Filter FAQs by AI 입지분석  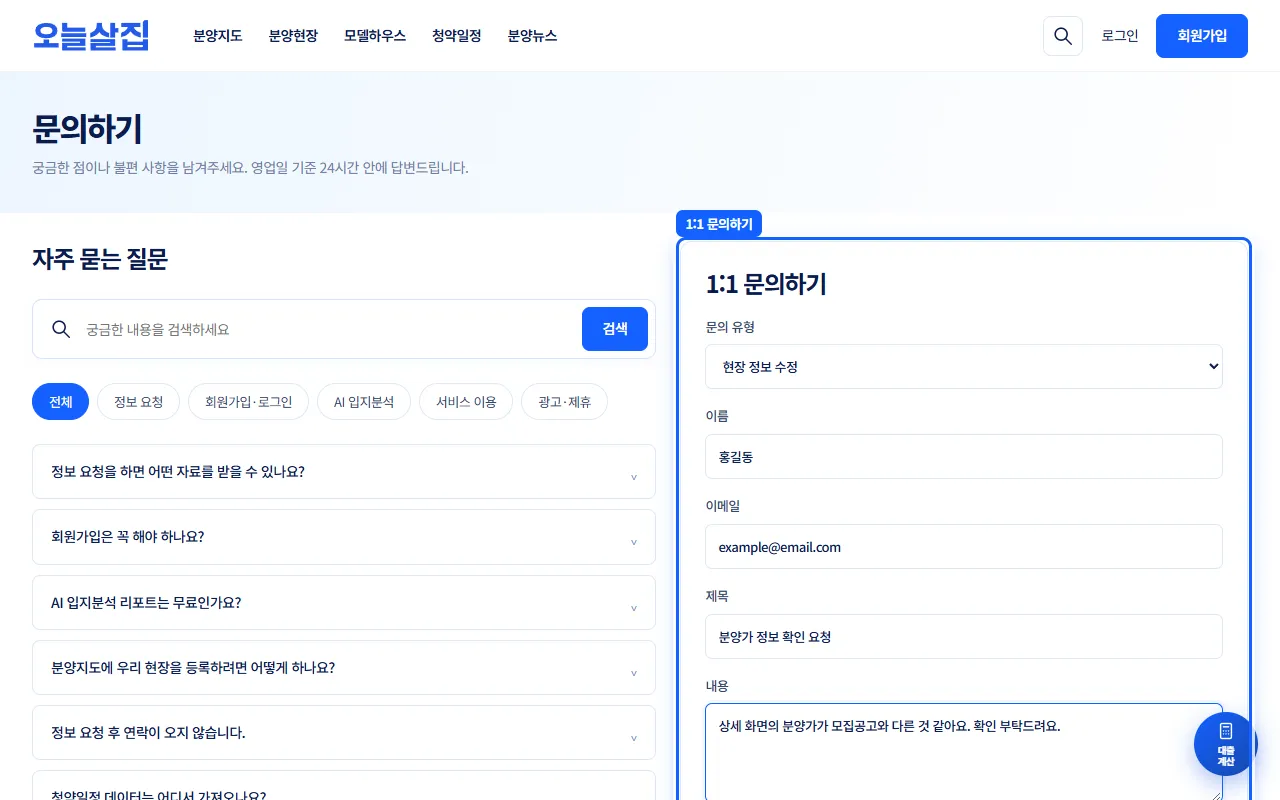tap(364, 402)
